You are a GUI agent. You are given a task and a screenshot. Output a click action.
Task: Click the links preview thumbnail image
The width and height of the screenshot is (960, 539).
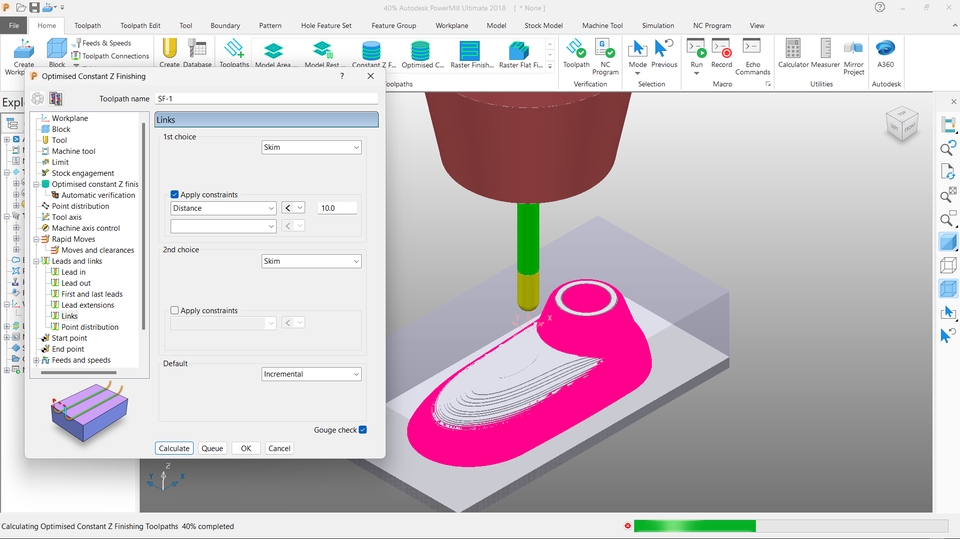click(89, 411)
